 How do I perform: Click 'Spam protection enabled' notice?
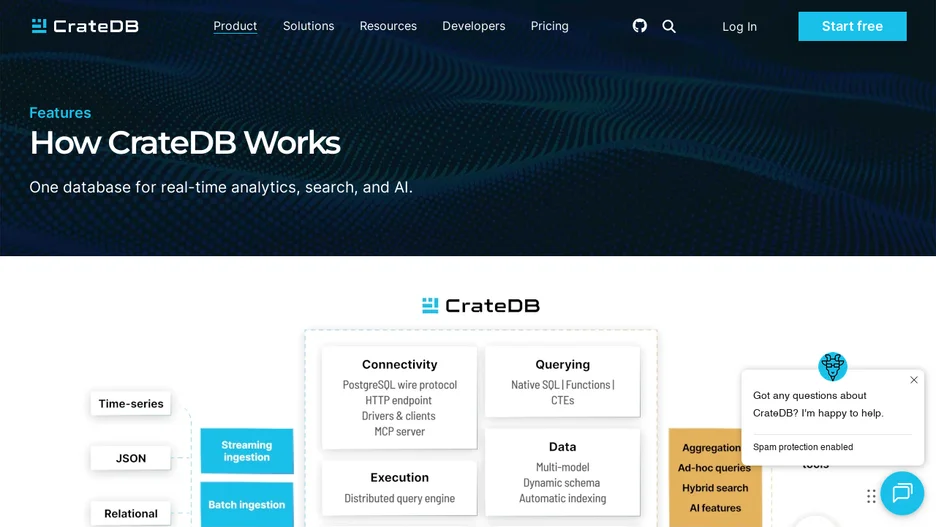[803, 447]
